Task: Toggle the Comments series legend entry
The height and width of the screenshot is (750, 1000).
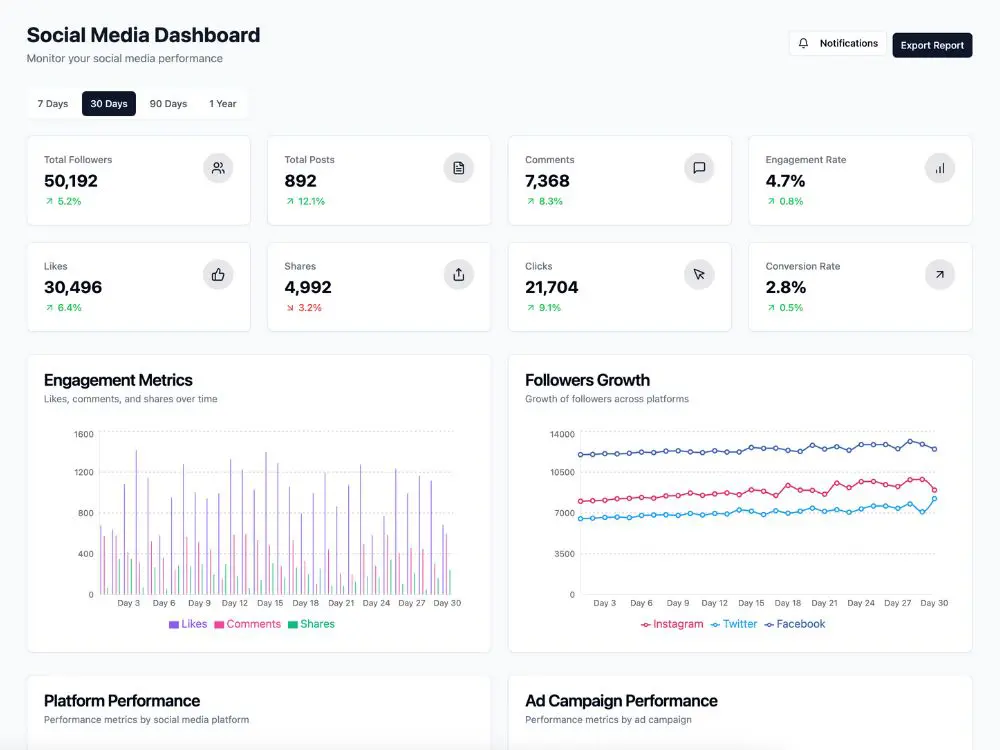Action: point(247,624)
